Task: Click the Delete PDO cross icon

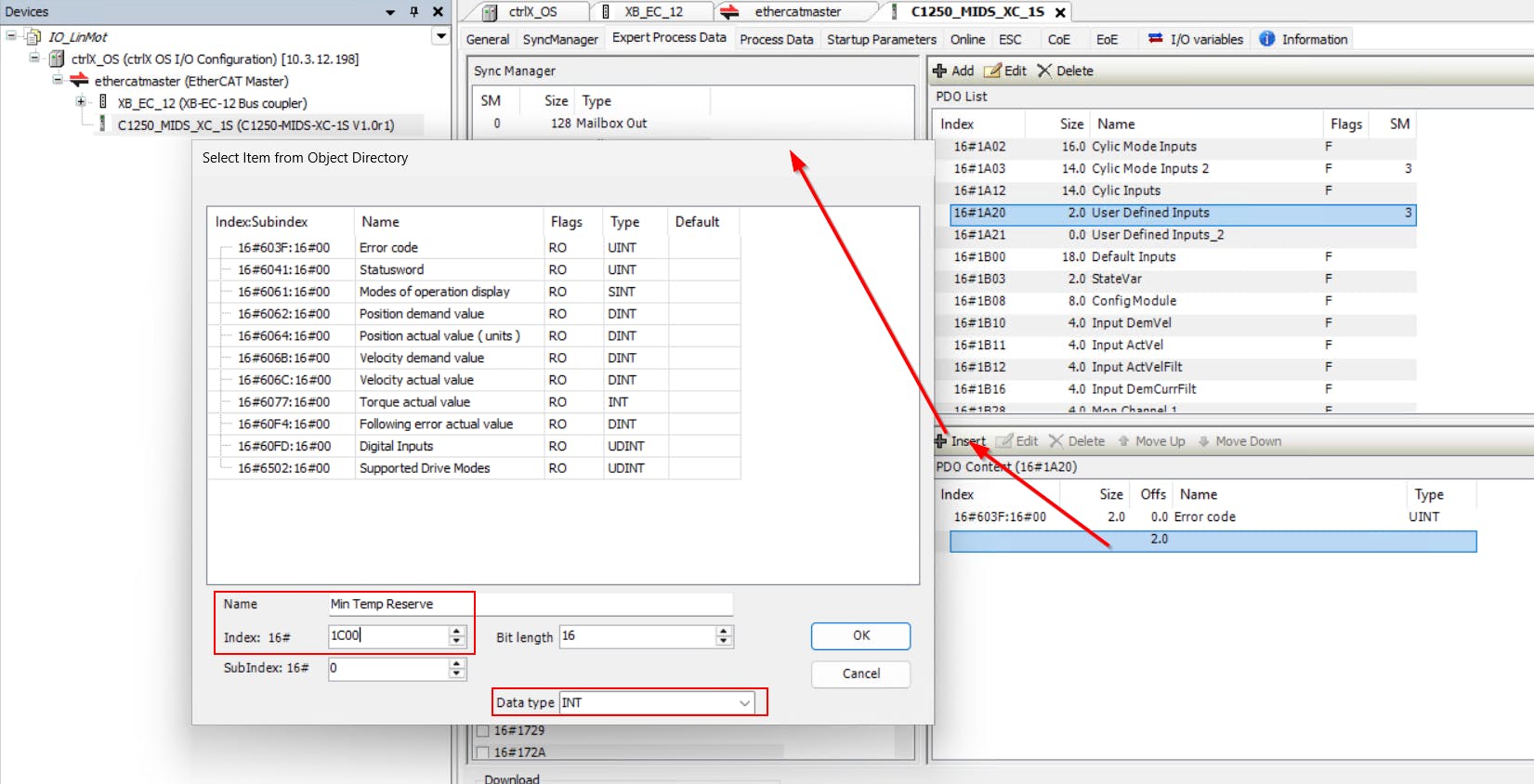Action: click(x=1044, y=71)
